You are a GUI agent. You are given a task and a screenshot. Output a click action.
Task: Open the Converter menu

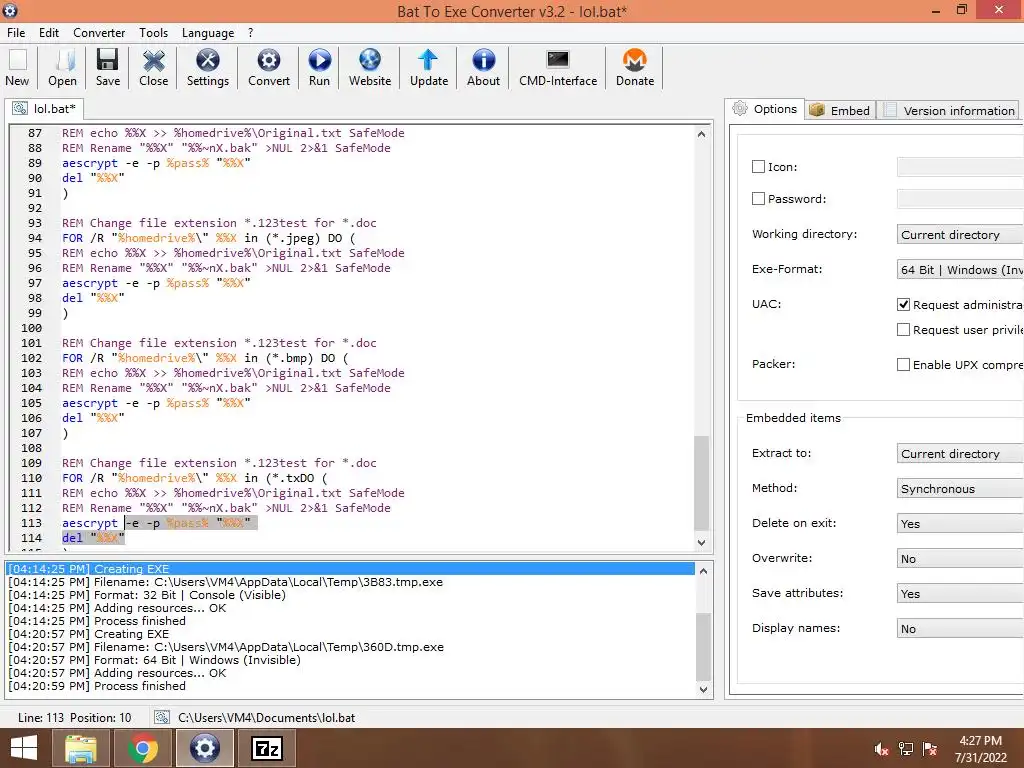pos(99,33)
